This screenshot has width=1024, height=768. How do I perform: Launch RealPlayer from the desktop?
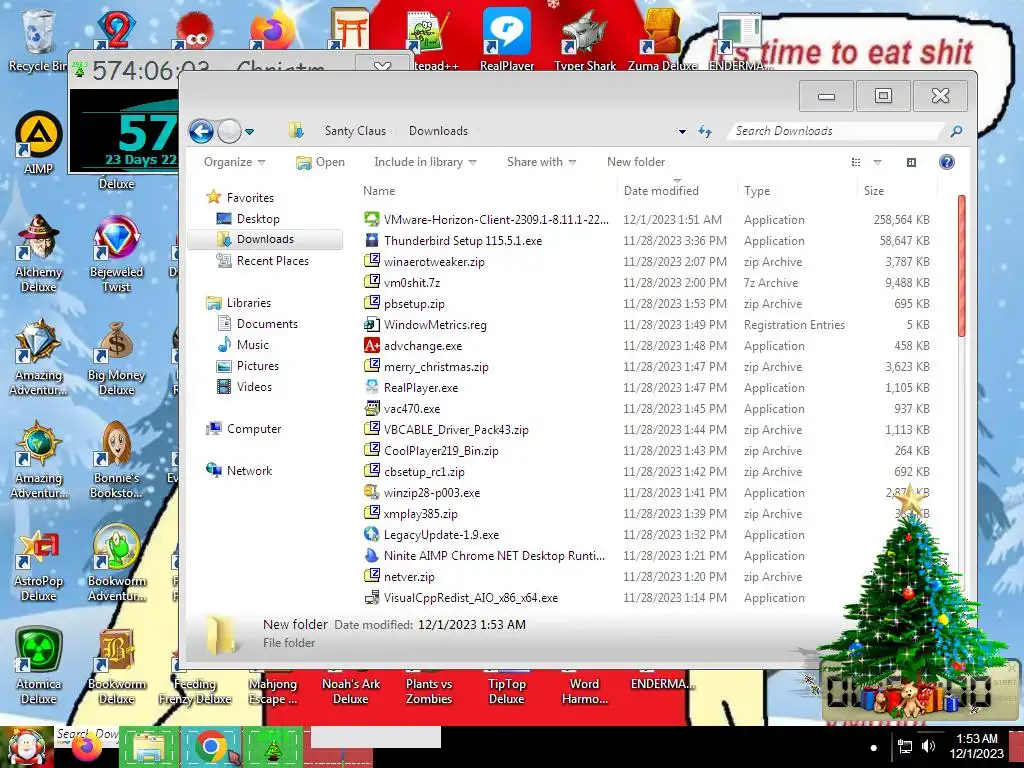(x=507, y=39)
